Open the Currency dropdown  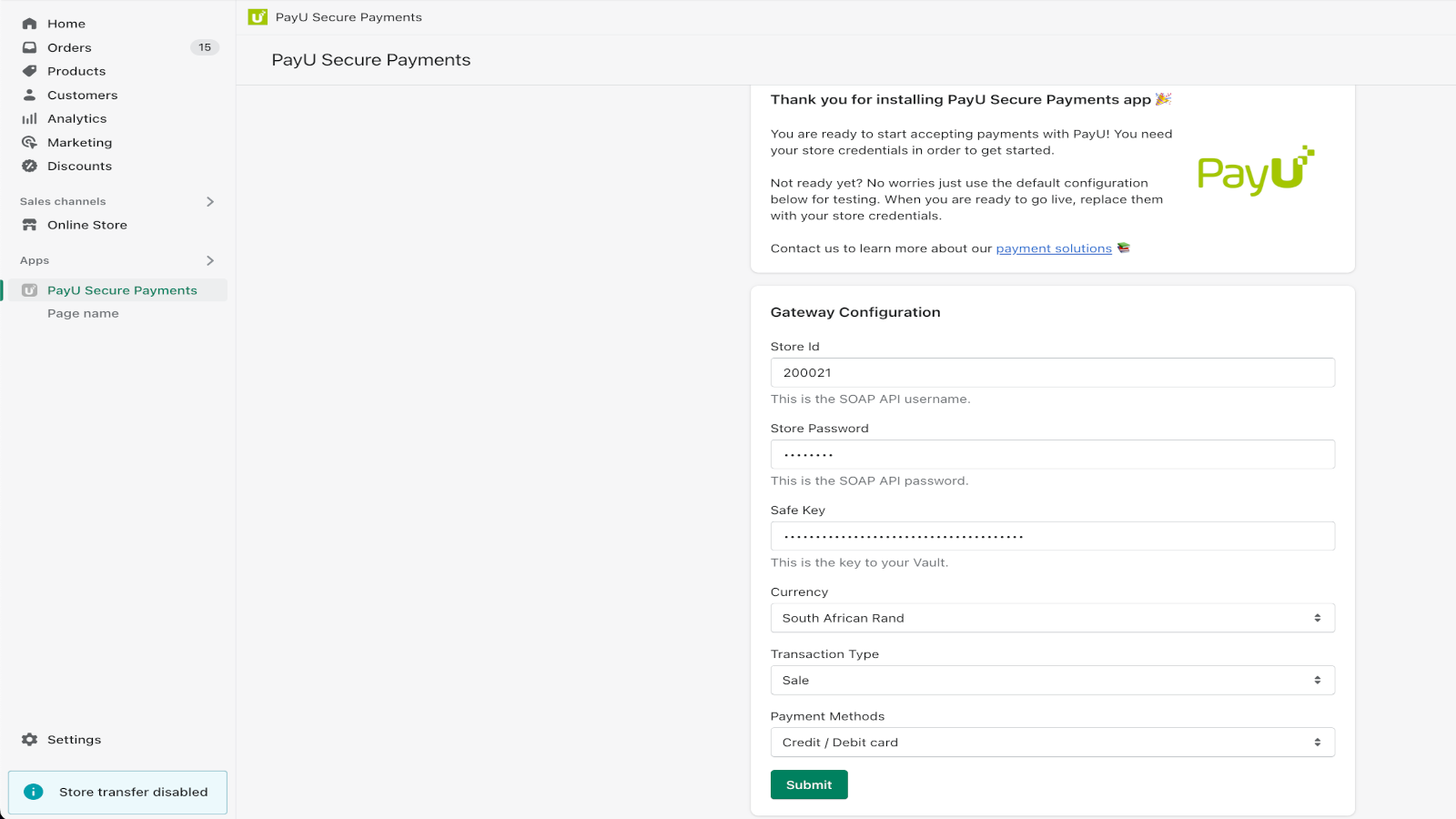point(1052,618)
